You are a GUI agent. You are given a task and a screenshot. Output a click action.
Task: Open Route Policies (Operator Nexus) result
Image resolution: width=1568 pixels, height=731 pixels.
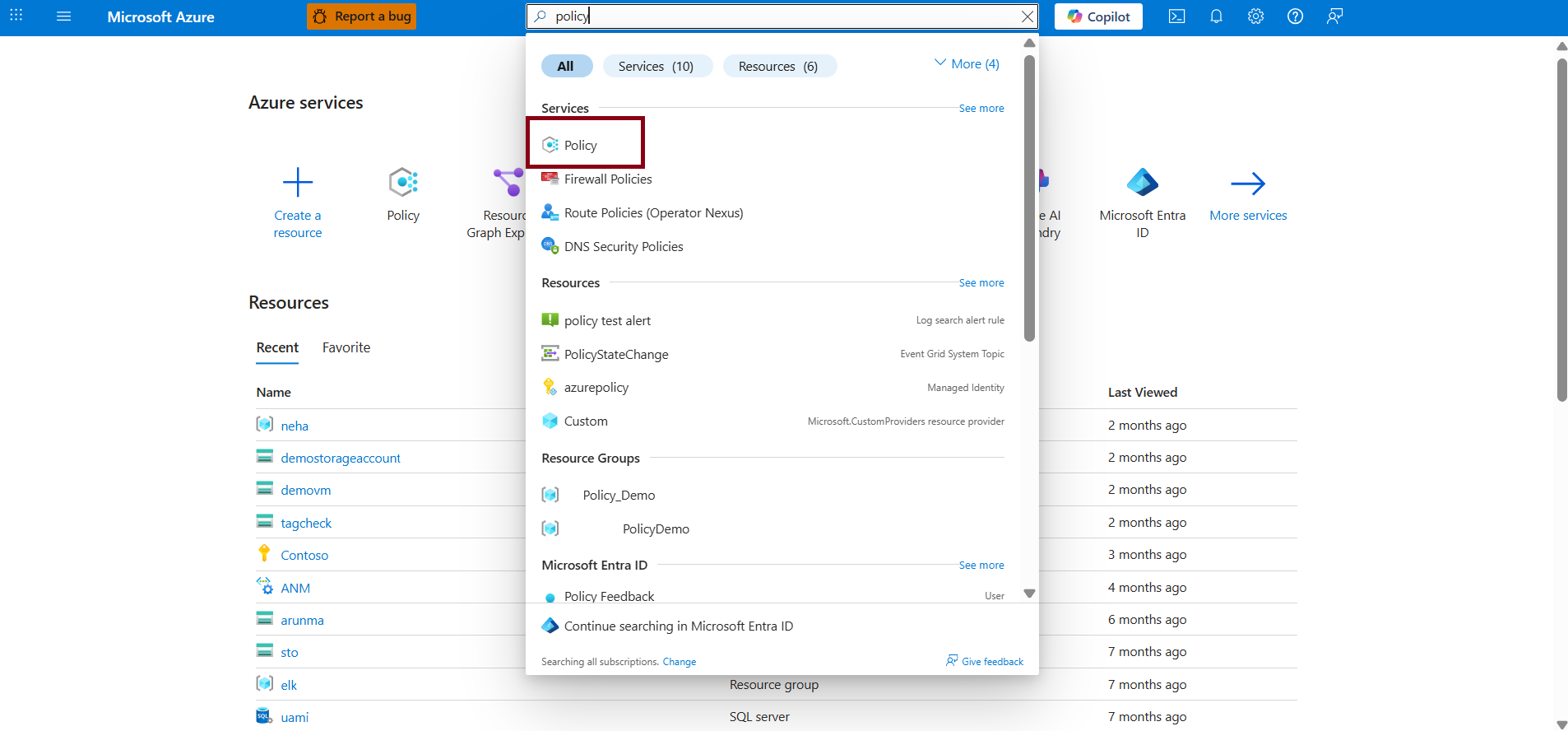click(x=653, y=212)
